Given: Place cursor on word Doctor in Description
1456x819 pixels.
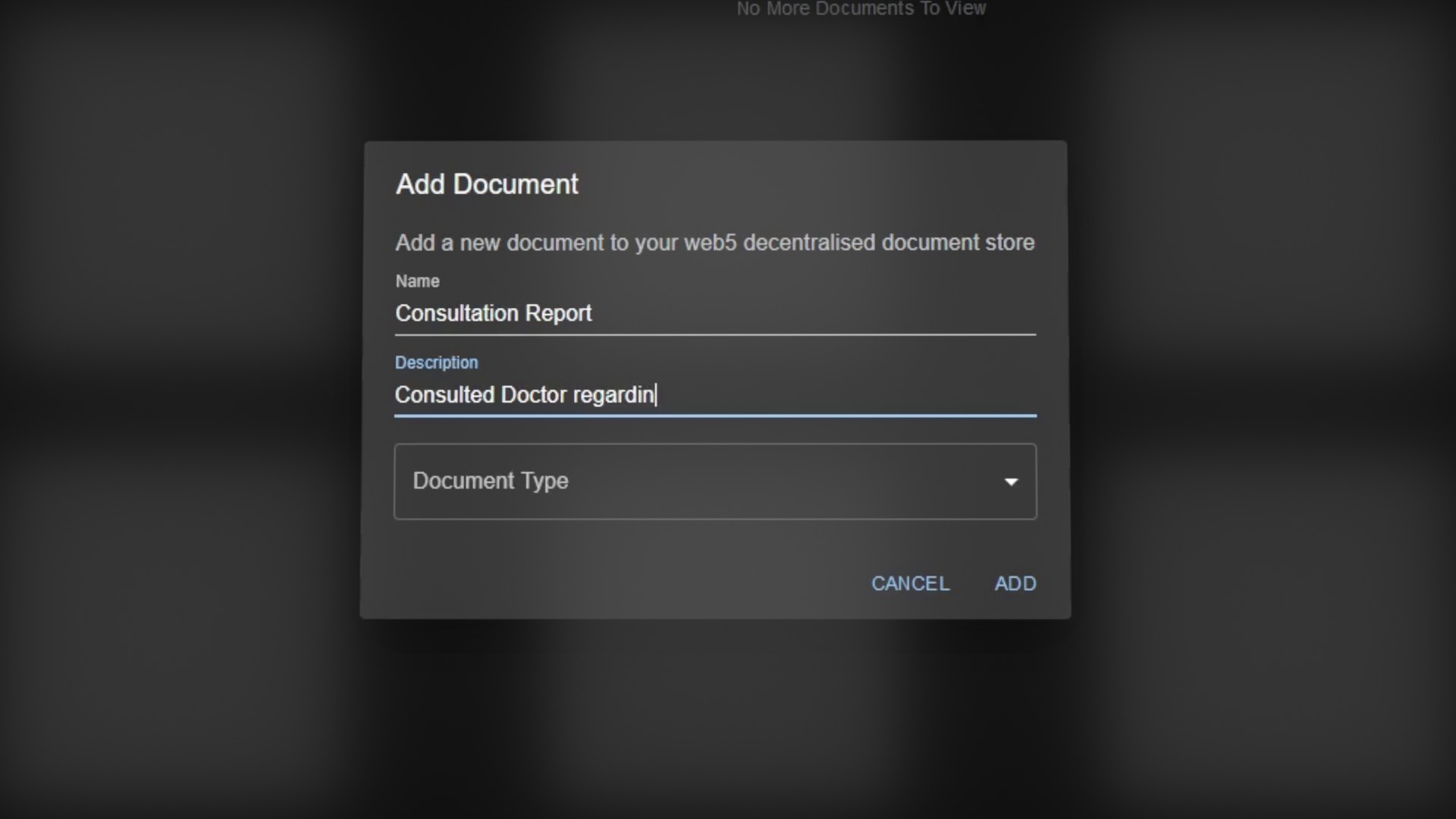Looking at the screenshot, I should 534,395.
